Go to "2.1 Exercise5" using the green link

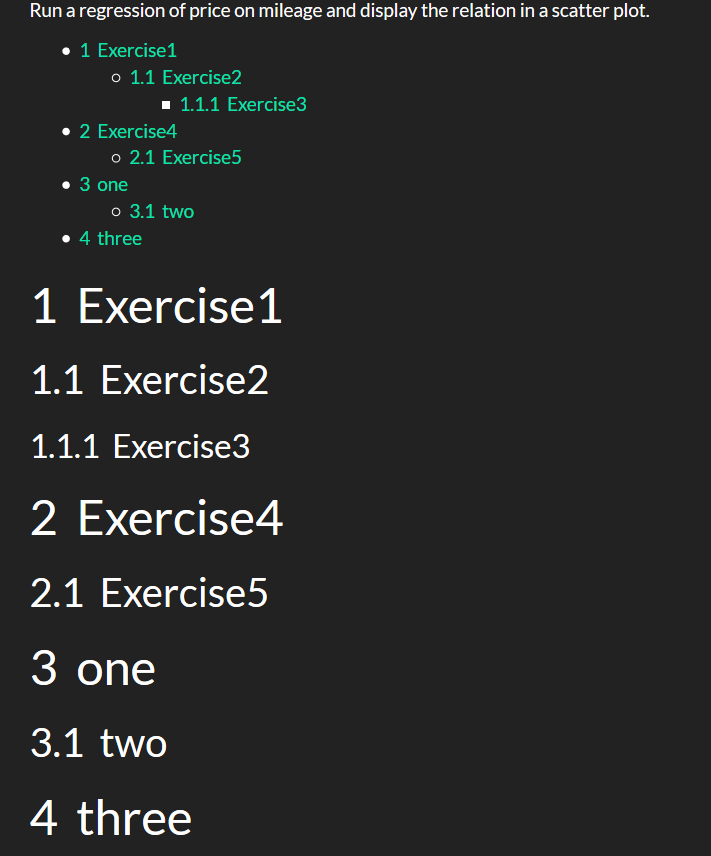point(186,157)
